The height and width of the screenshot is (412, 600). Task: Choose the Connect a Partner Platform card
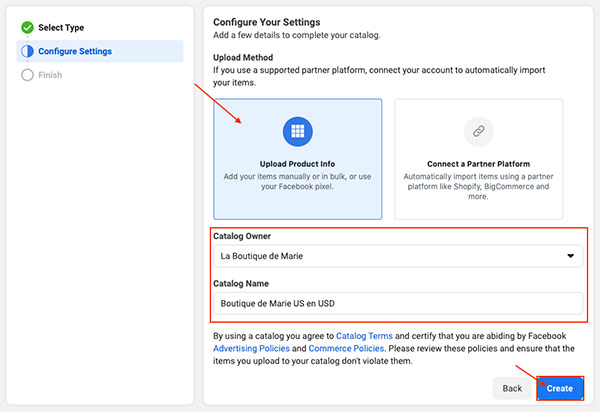coord(478,159)
